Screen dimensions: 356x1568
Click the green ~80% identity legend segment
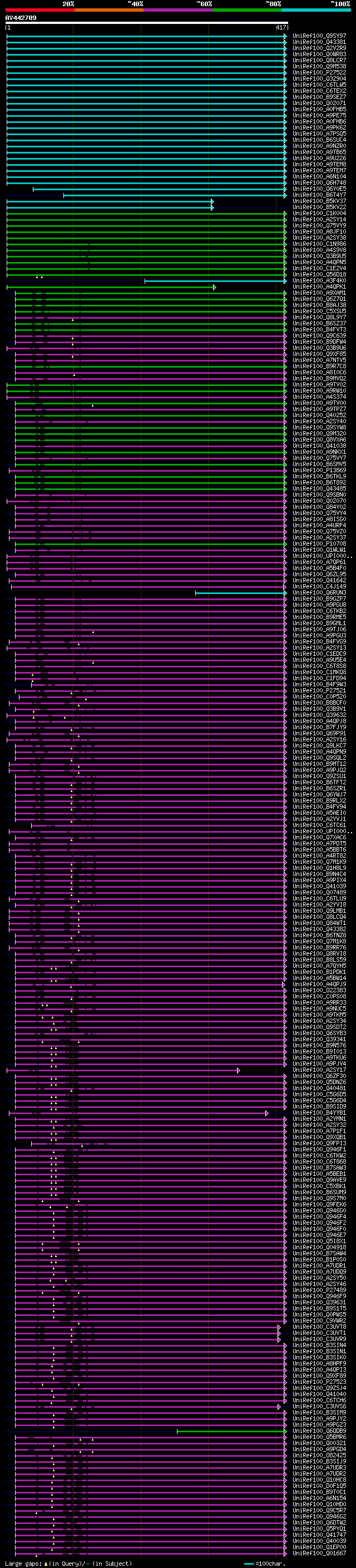(247, 11)
